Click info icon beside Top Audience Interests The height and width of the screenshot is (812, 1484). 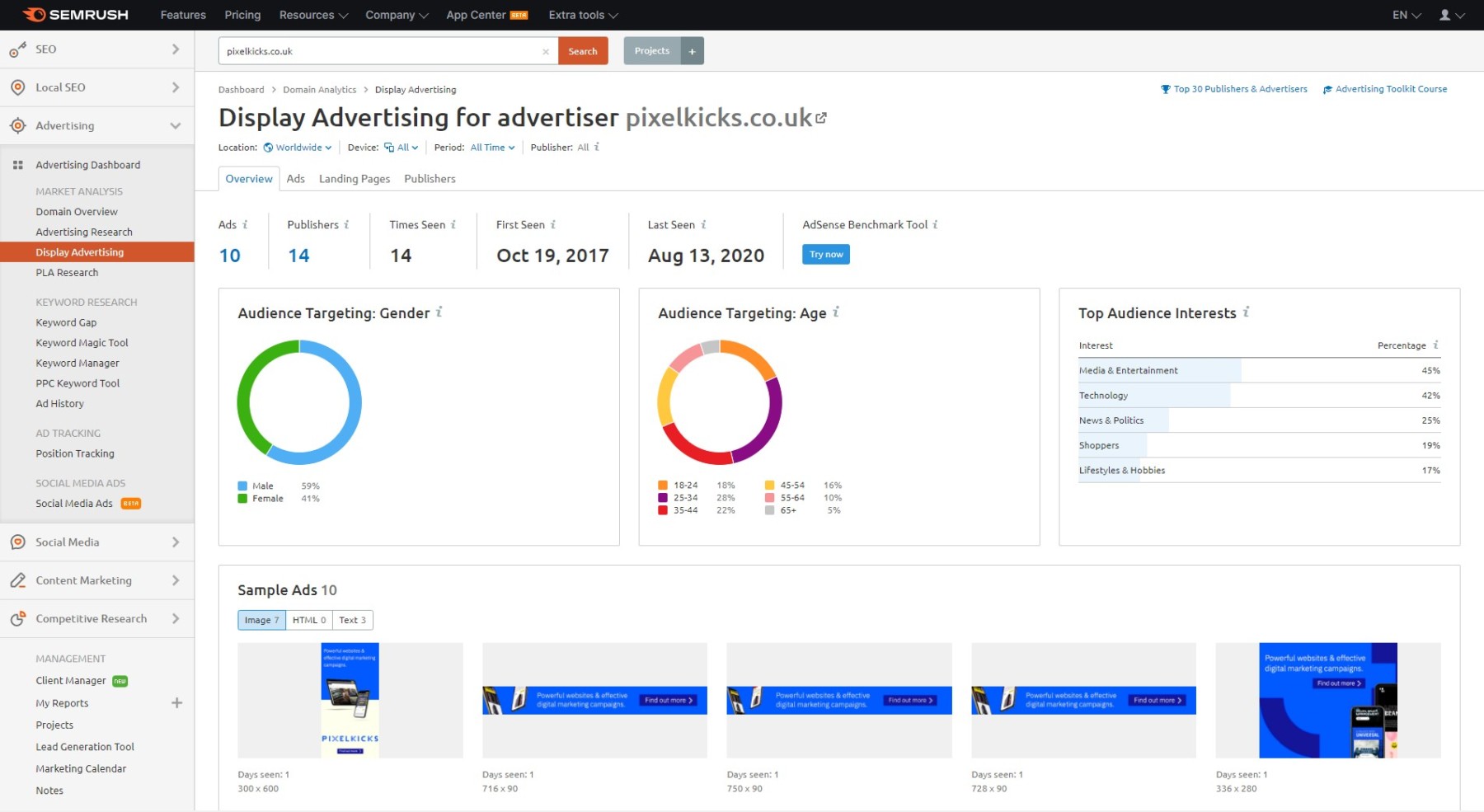click(x=1246, y=312)
